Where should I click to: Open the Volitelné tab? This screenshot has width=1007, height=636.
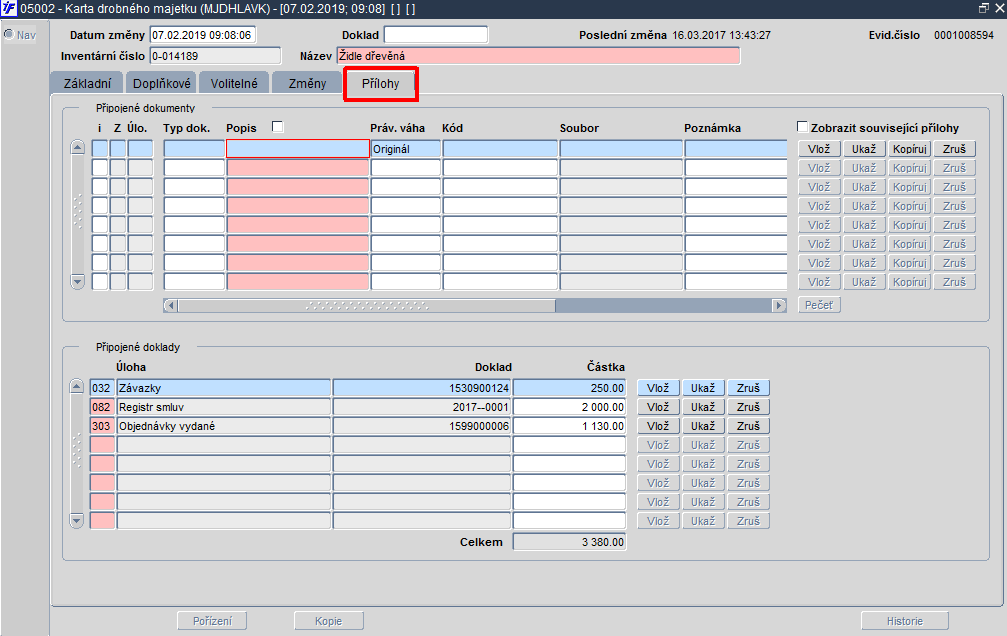pos(234,84)
